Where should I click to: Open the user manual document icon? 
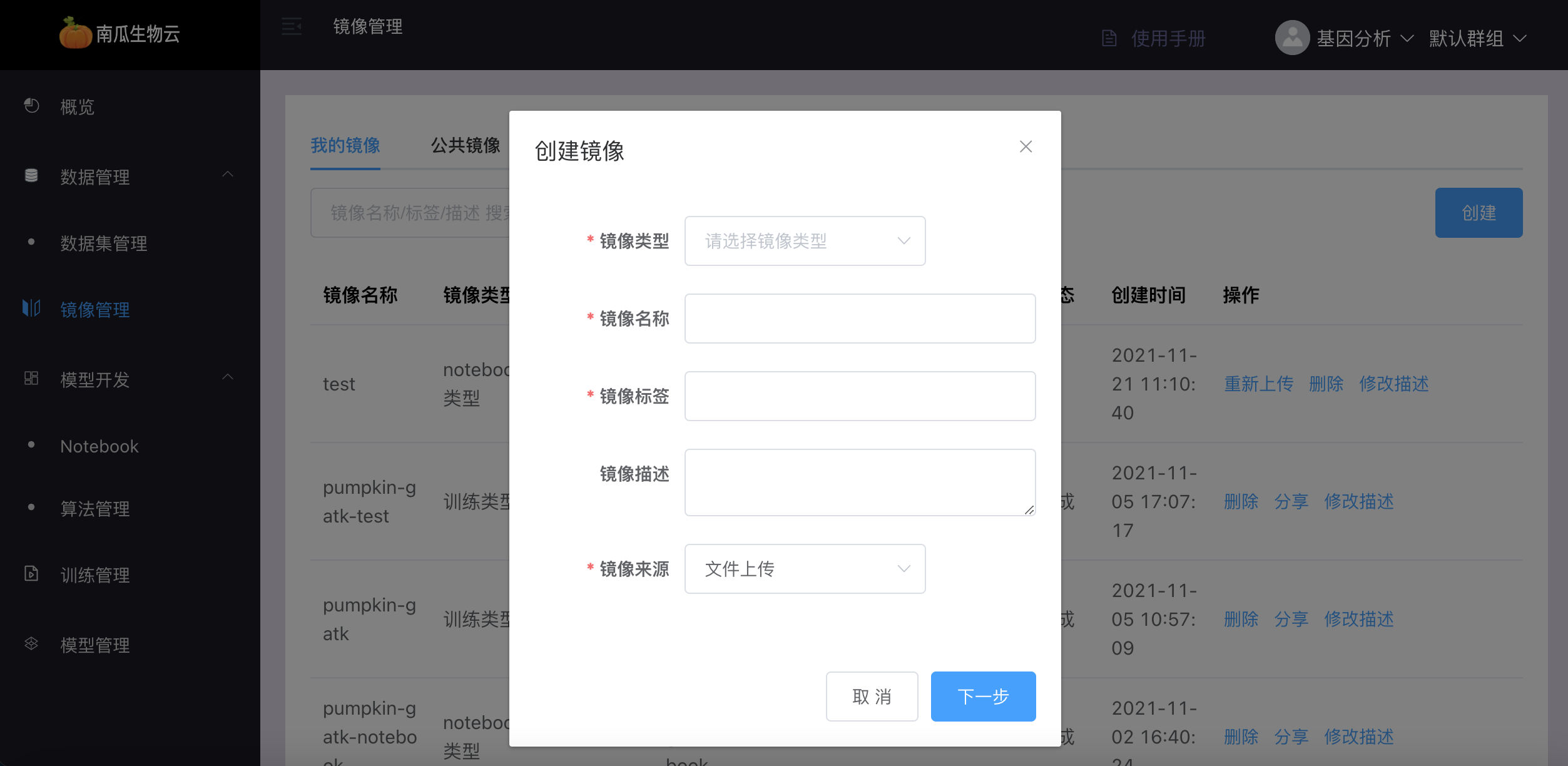1109,38
